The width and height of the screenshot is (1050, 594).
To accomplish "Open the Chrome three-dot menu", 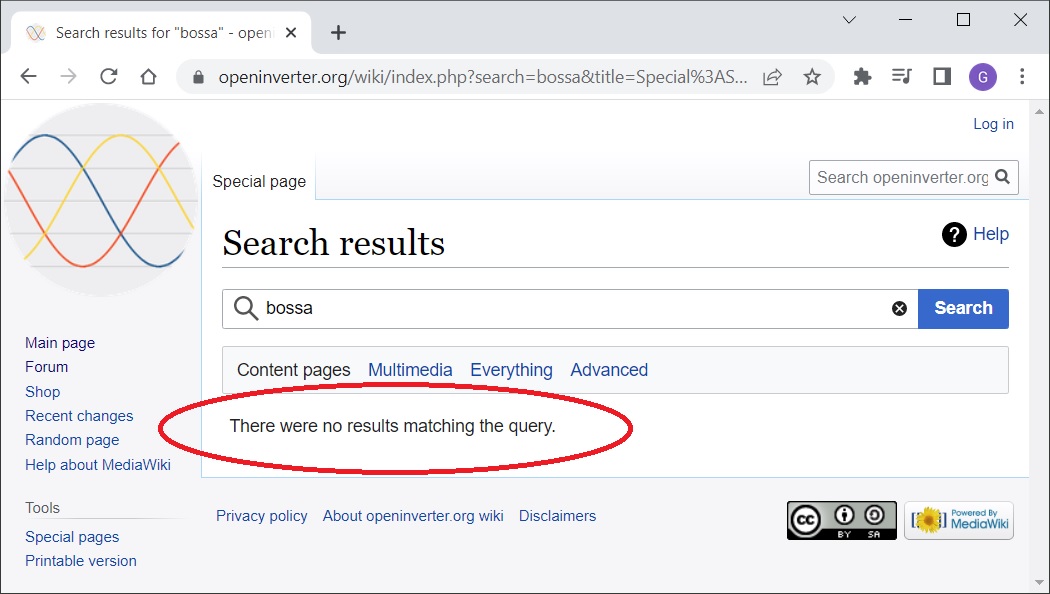I will 1022,77.
